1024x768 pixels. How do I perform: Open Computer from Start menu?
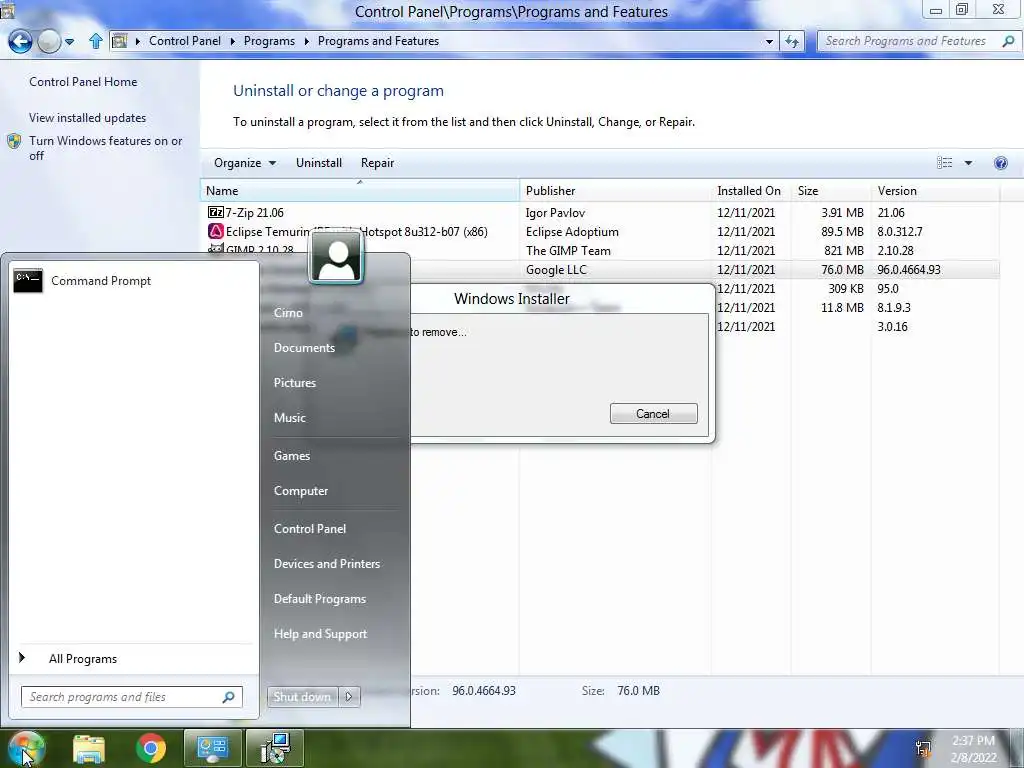(x=300, y=491)
